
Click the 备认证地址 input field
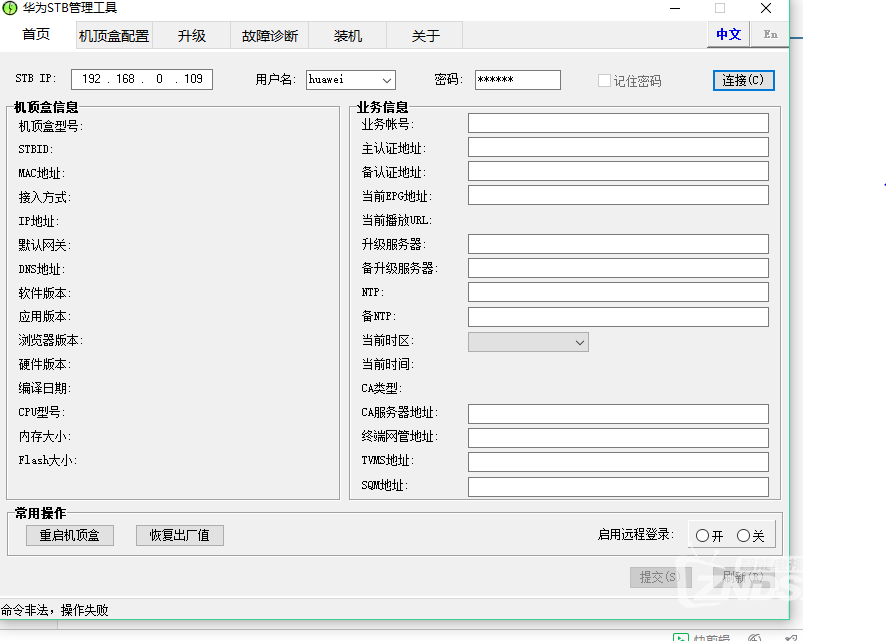point(618,171)
